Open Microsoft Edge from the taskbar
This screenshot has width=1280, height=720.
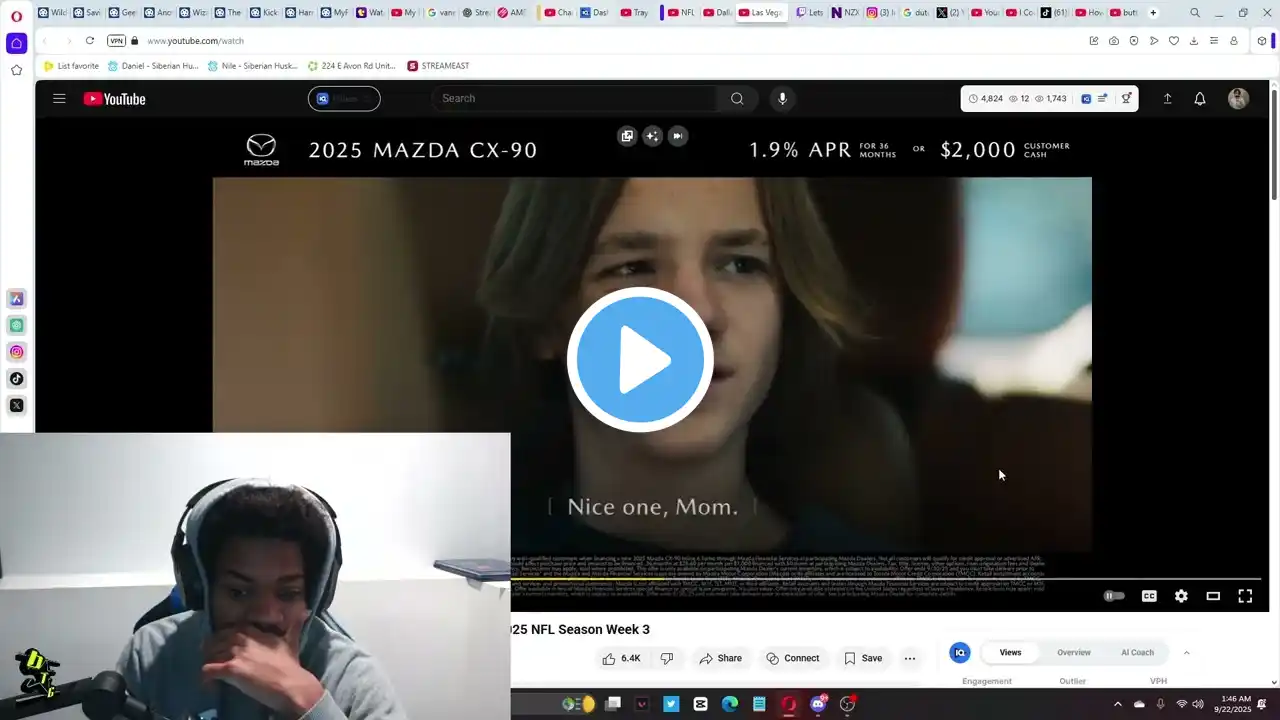[x=729, y=704]
